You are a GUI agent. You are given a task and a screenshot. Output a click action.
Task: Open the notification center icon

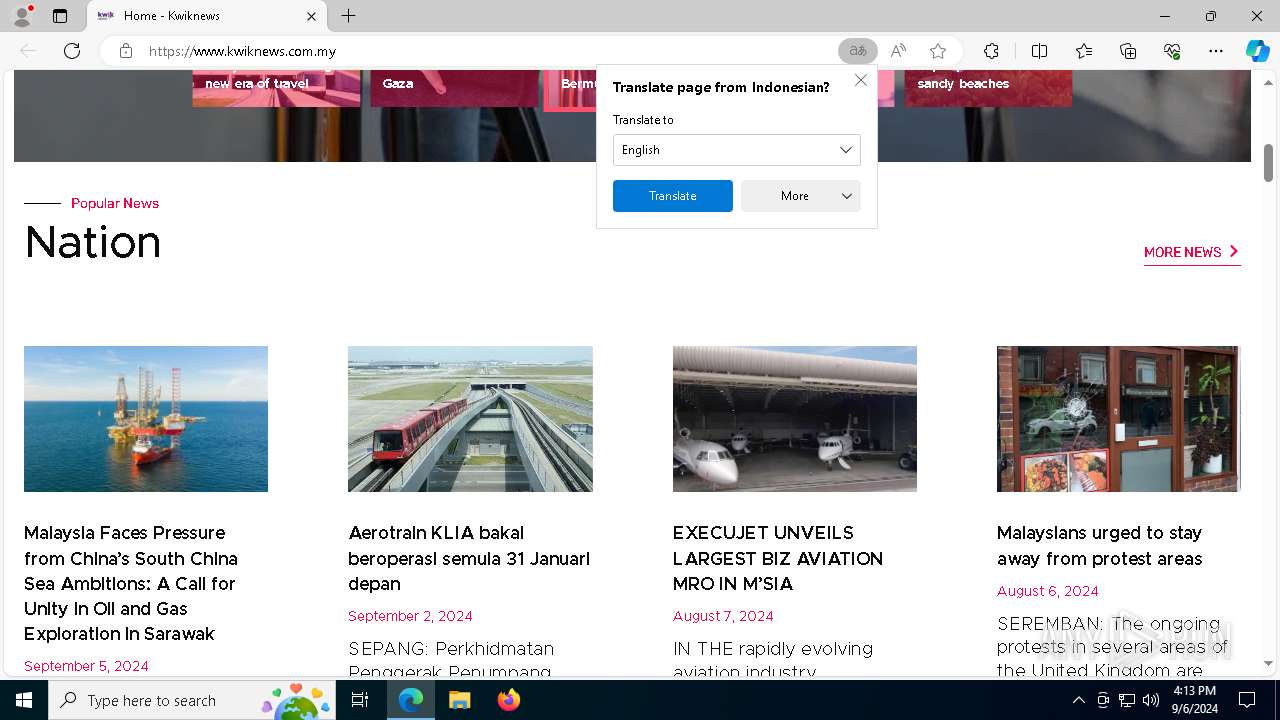click(x=1247, y=700)
